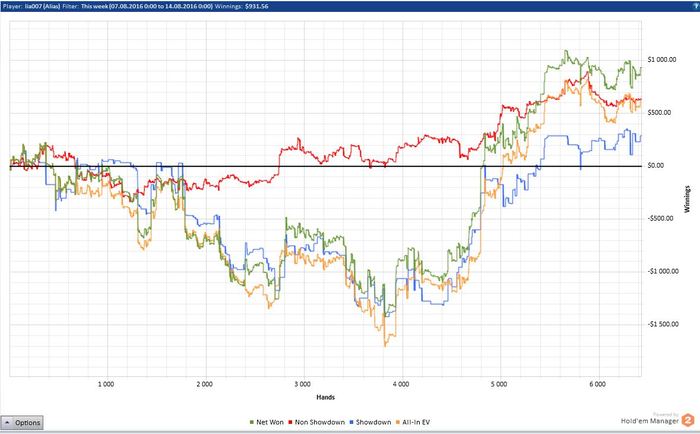
Task: Click the "Hold'em Manager" branding text
Action: [650, 421]
